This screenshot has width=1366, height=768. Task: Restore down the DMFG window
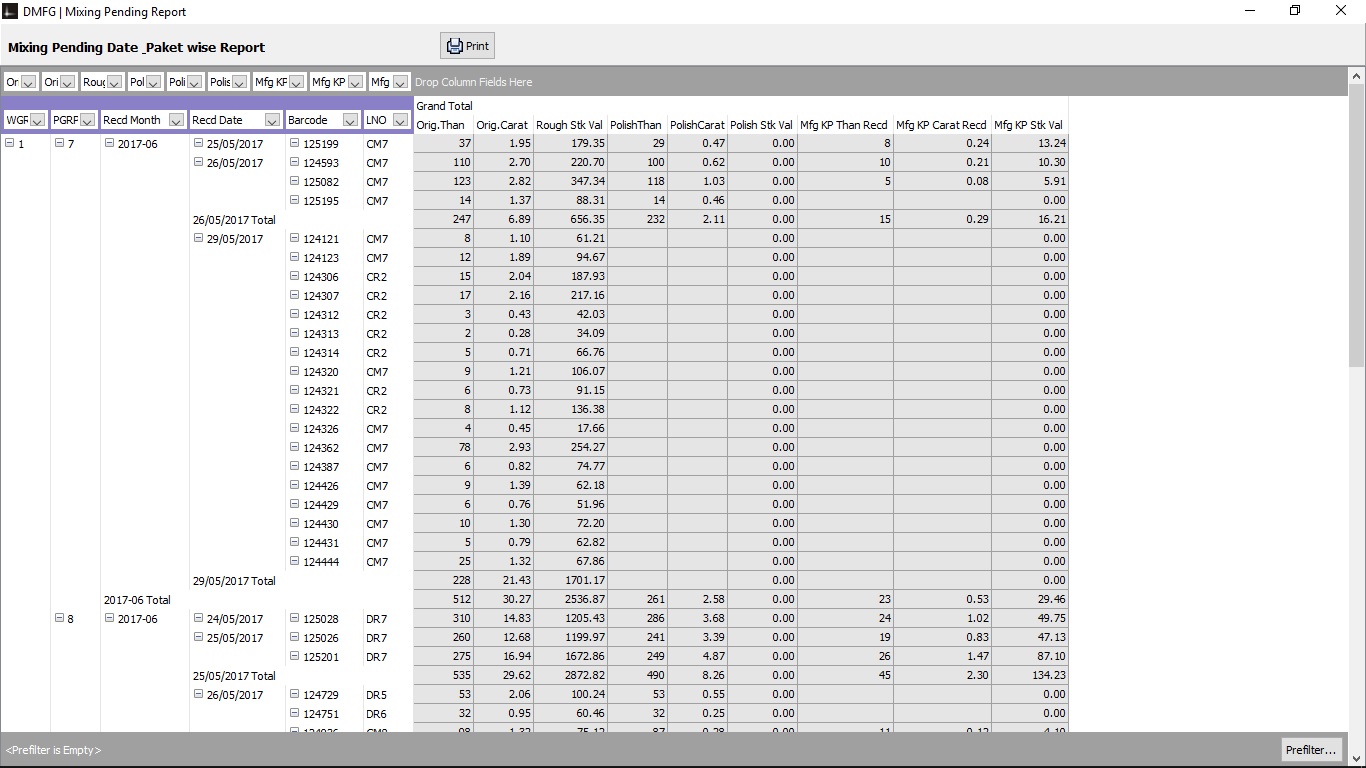coord(1295,11)
